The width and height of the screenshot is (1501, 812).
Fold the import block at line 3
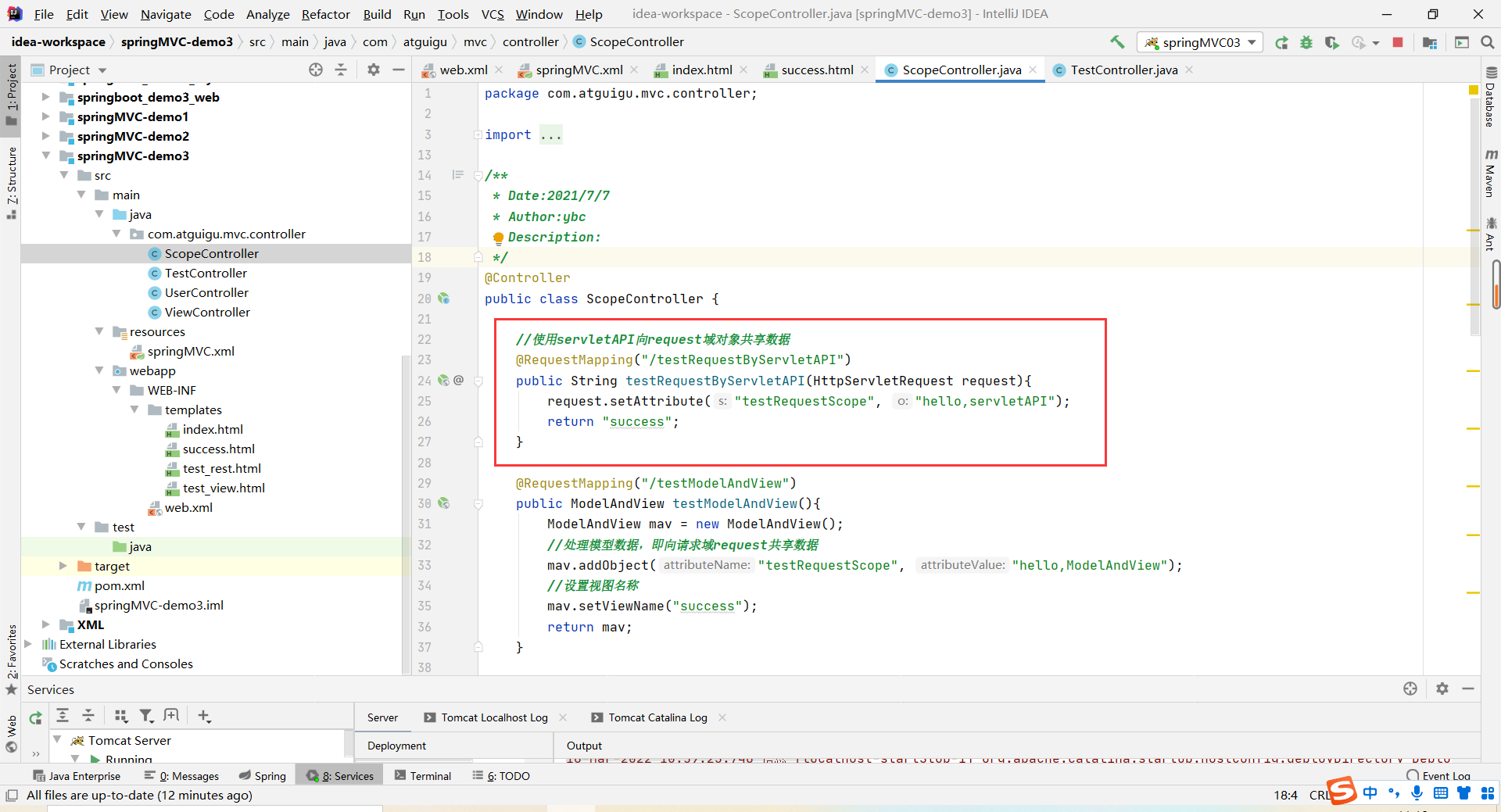coord(478,134)
